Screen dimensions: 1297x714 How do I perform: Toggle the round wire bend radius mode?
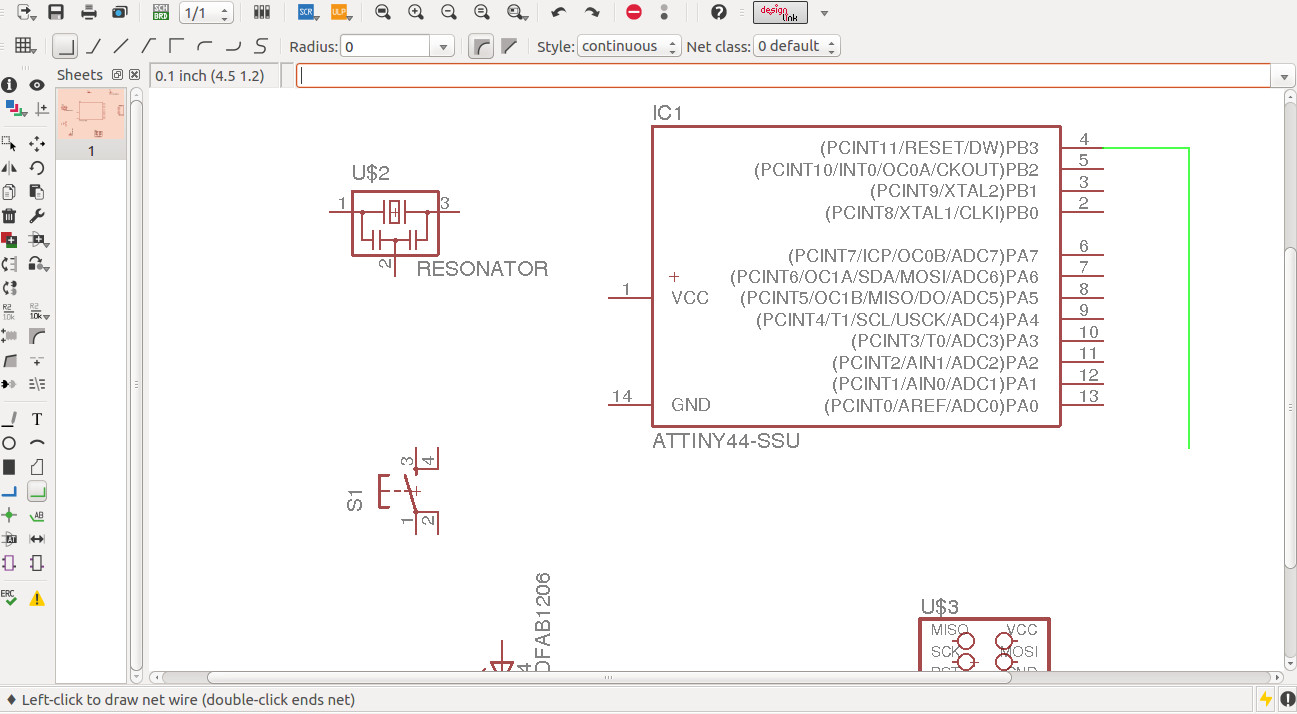point(481,46)
